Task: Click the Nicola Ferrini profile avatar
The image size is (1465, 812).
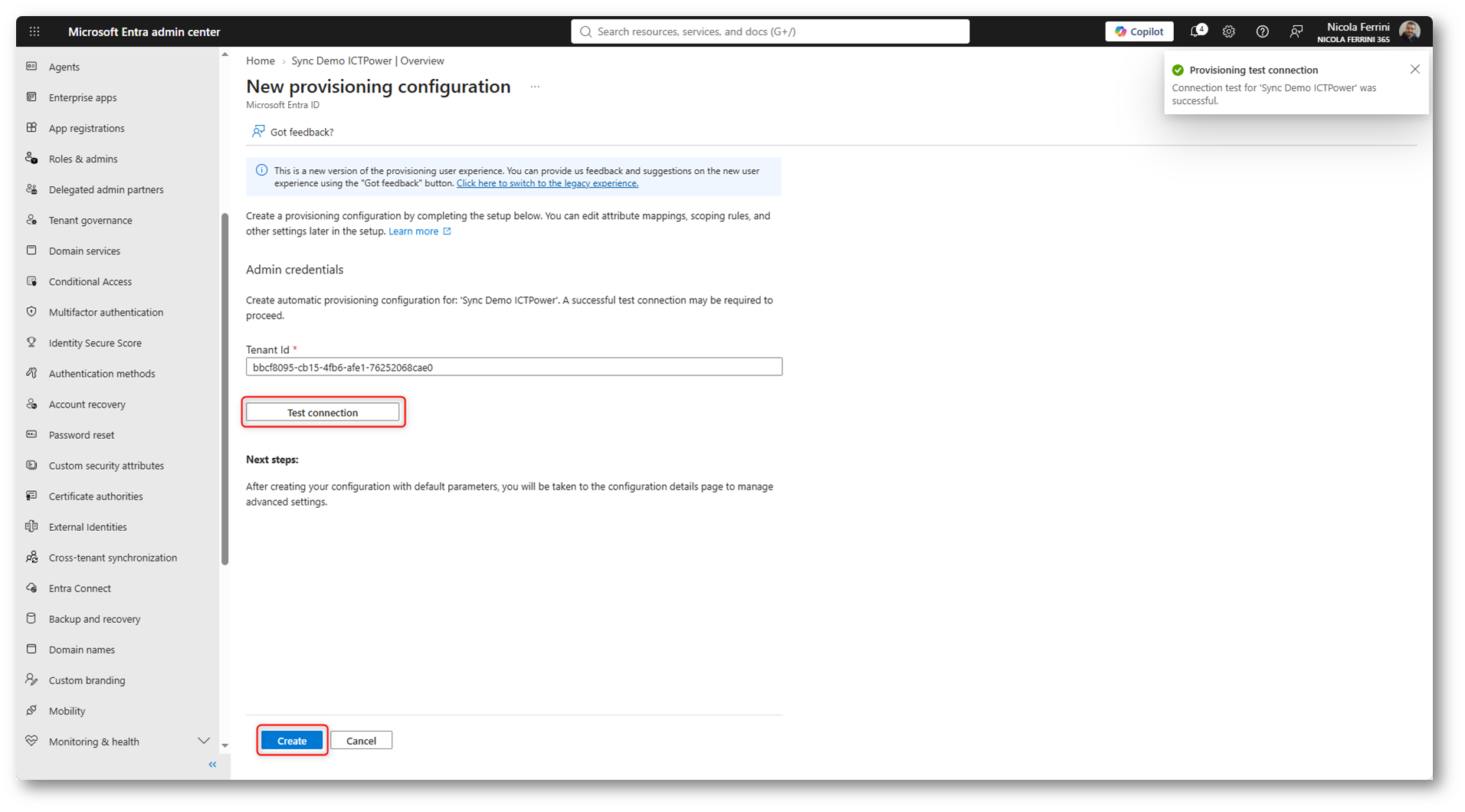Action: [1409, 31]
